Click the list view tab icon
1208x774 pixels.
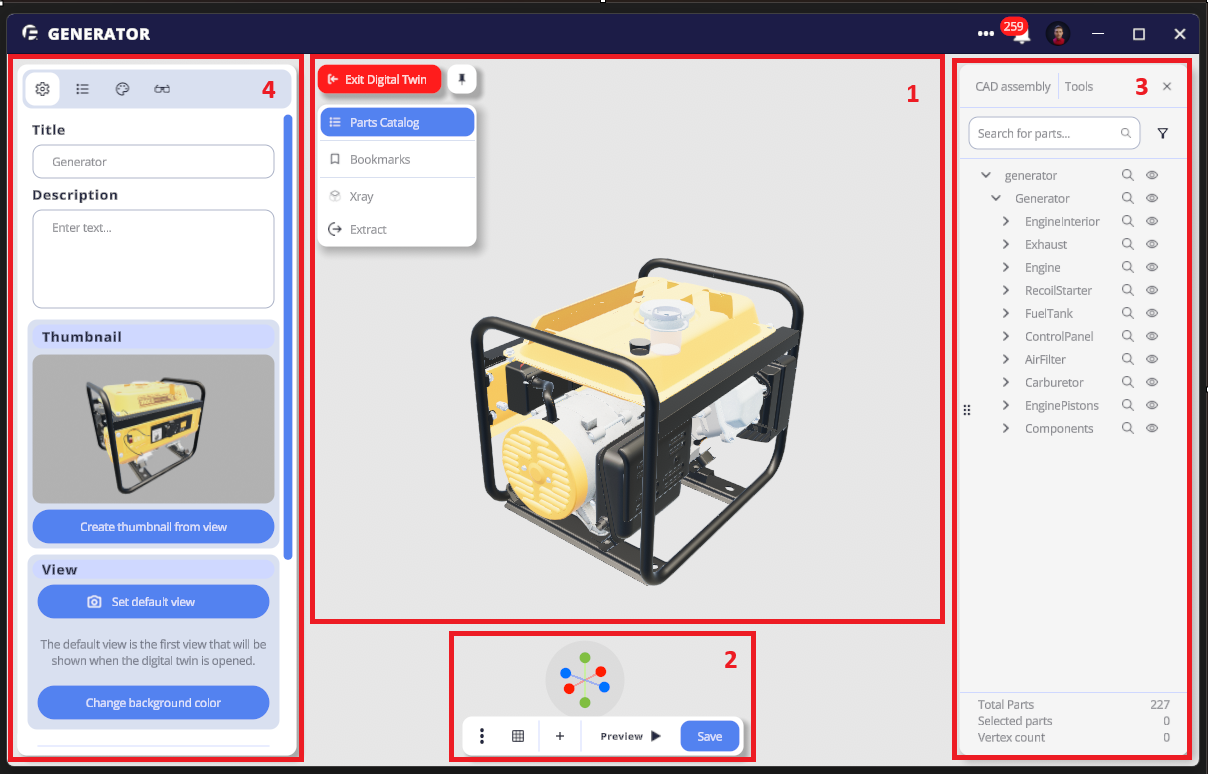[83, 89]
